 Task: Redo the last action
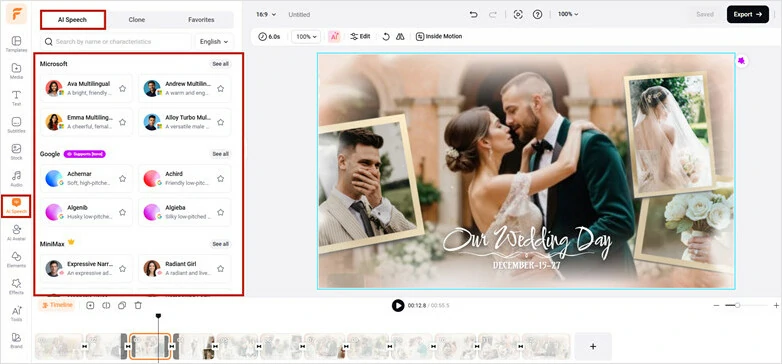click(493, 14)
